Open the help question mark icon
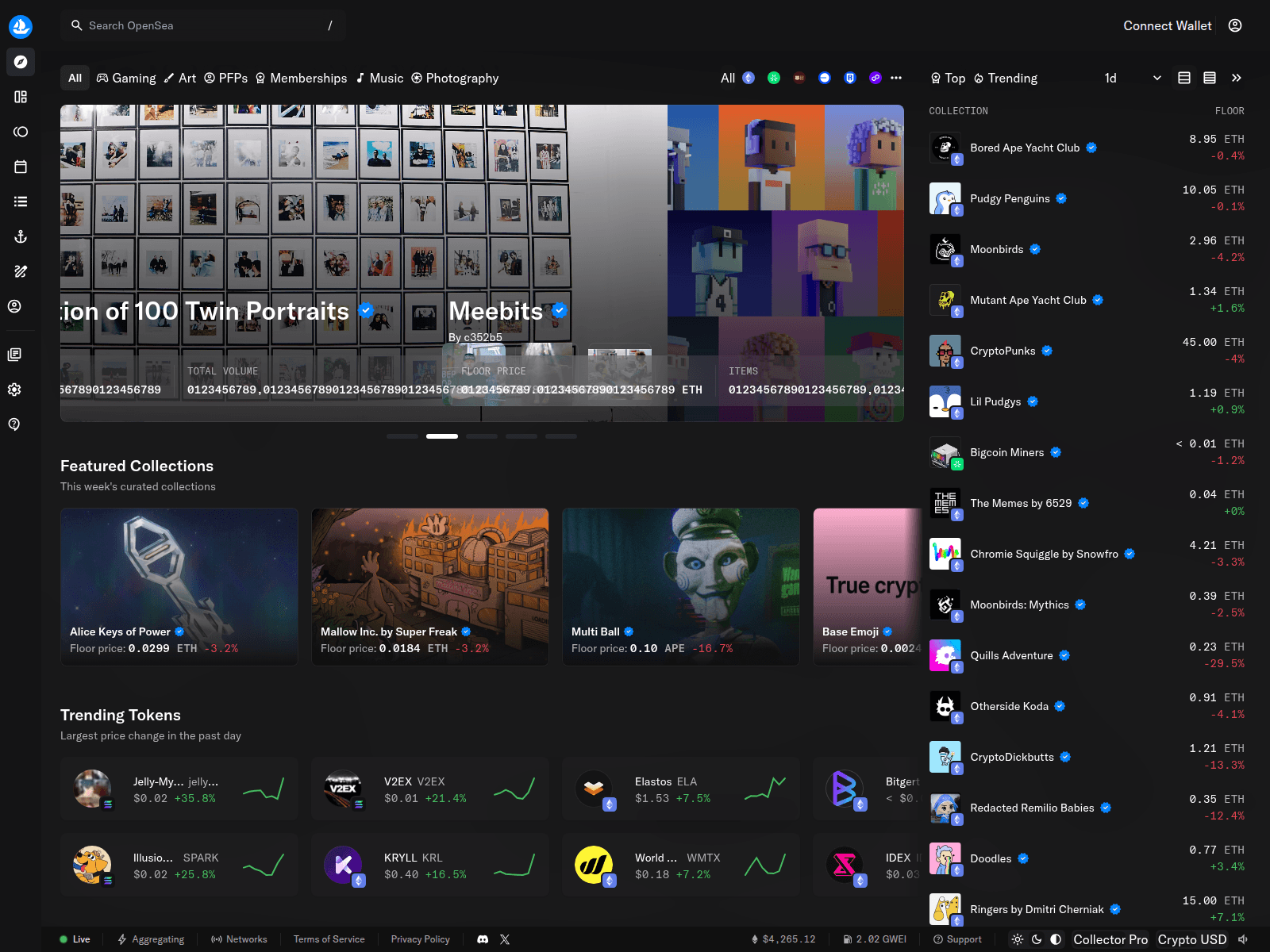 pos(14,424)
